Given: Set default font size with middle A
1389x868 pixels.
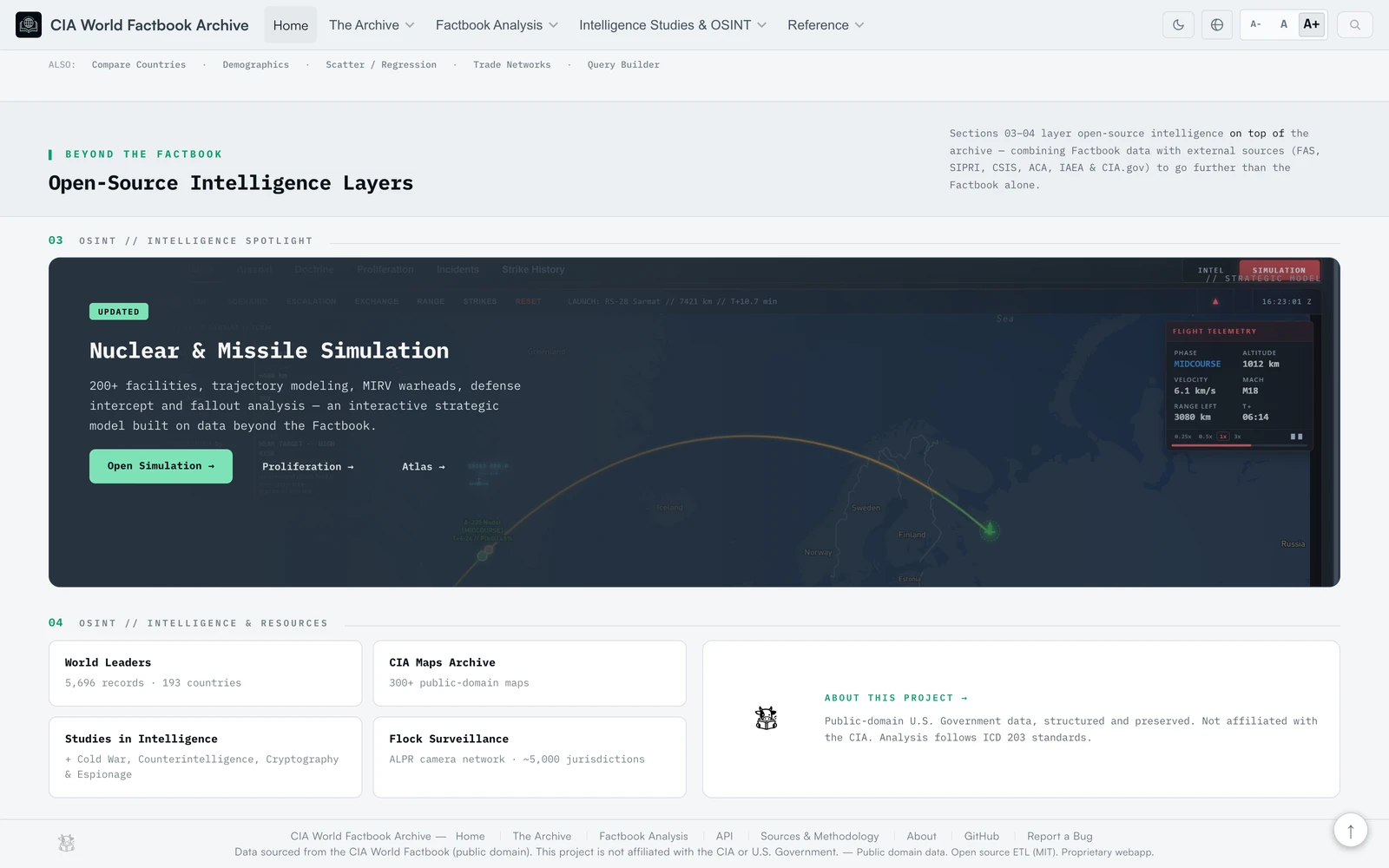Looking at the screenshot, I should point(1284,24).
